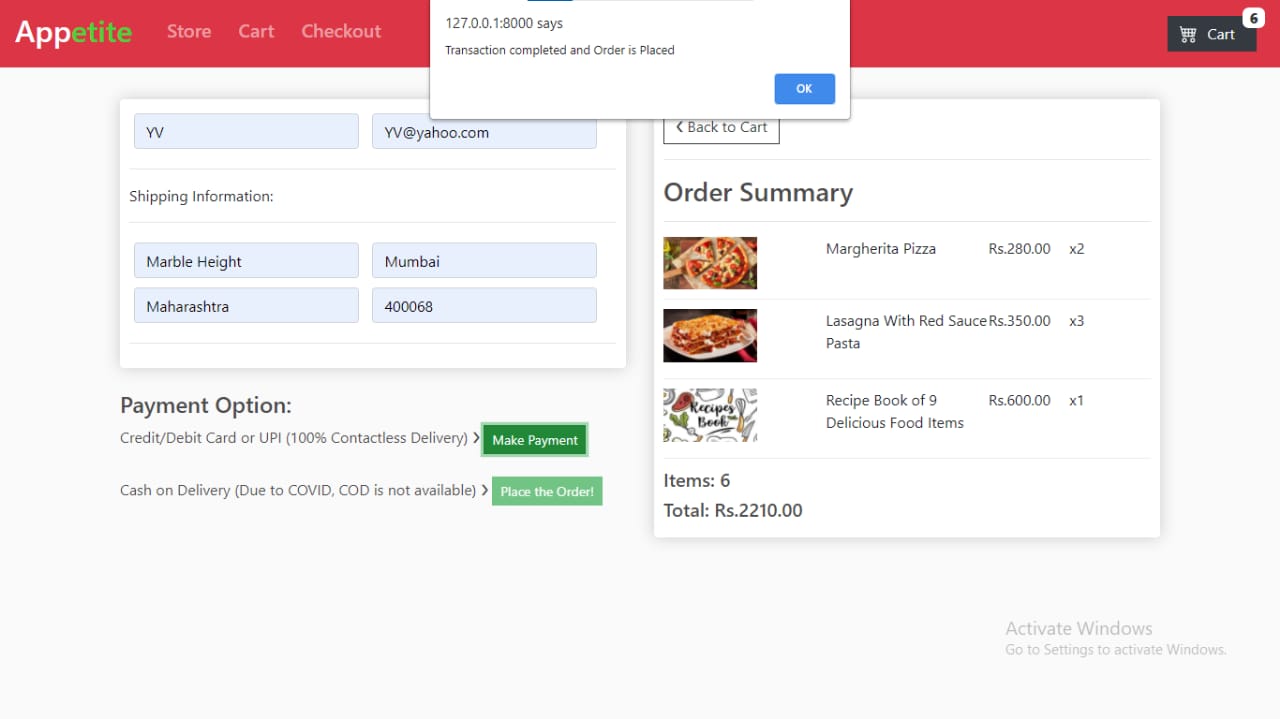Focus the address field Marble Height

click(x=246, y=260)
